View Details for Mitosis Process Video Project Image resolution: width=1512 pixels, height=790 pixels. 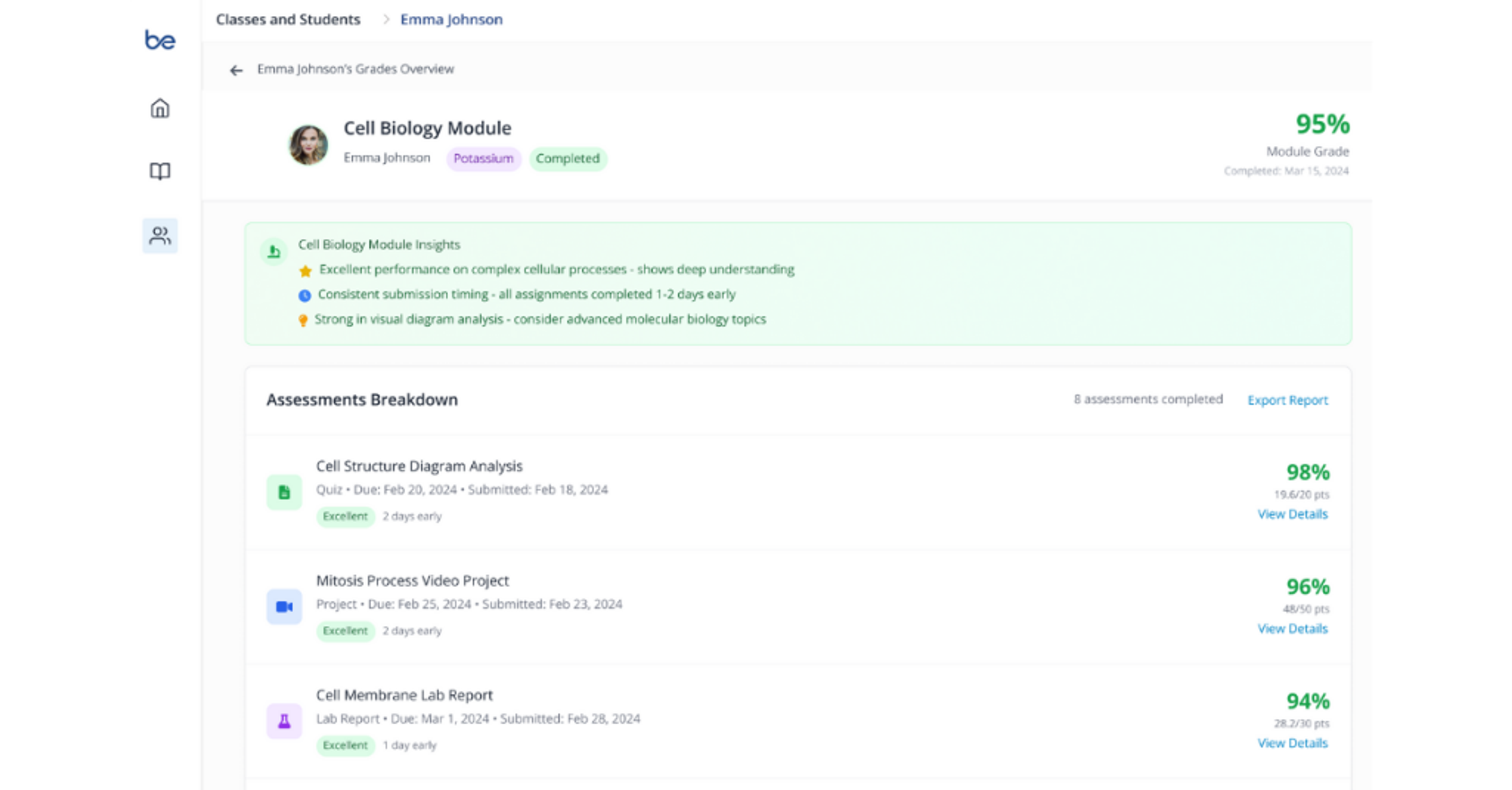(1292, 629)
